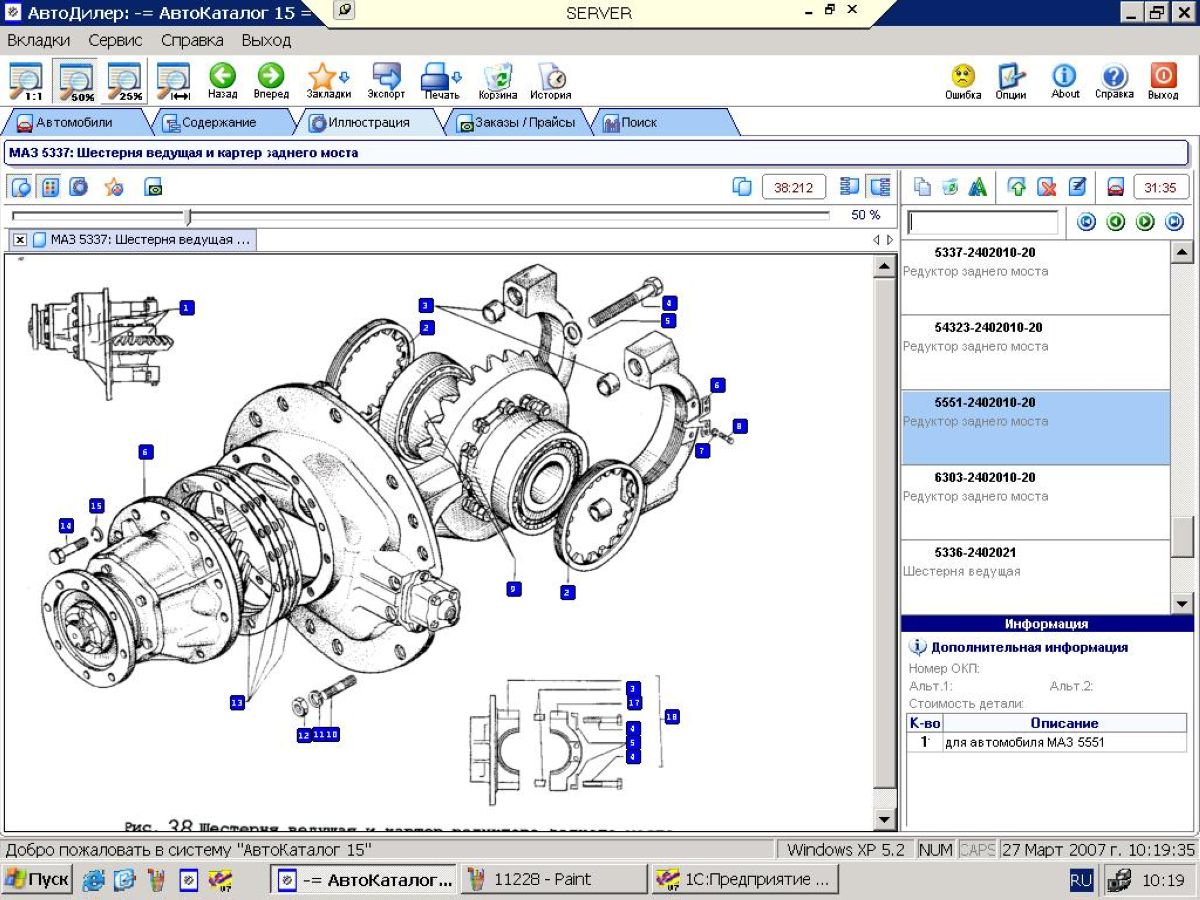Click the green letter A font icon

[x=978, y=187]
